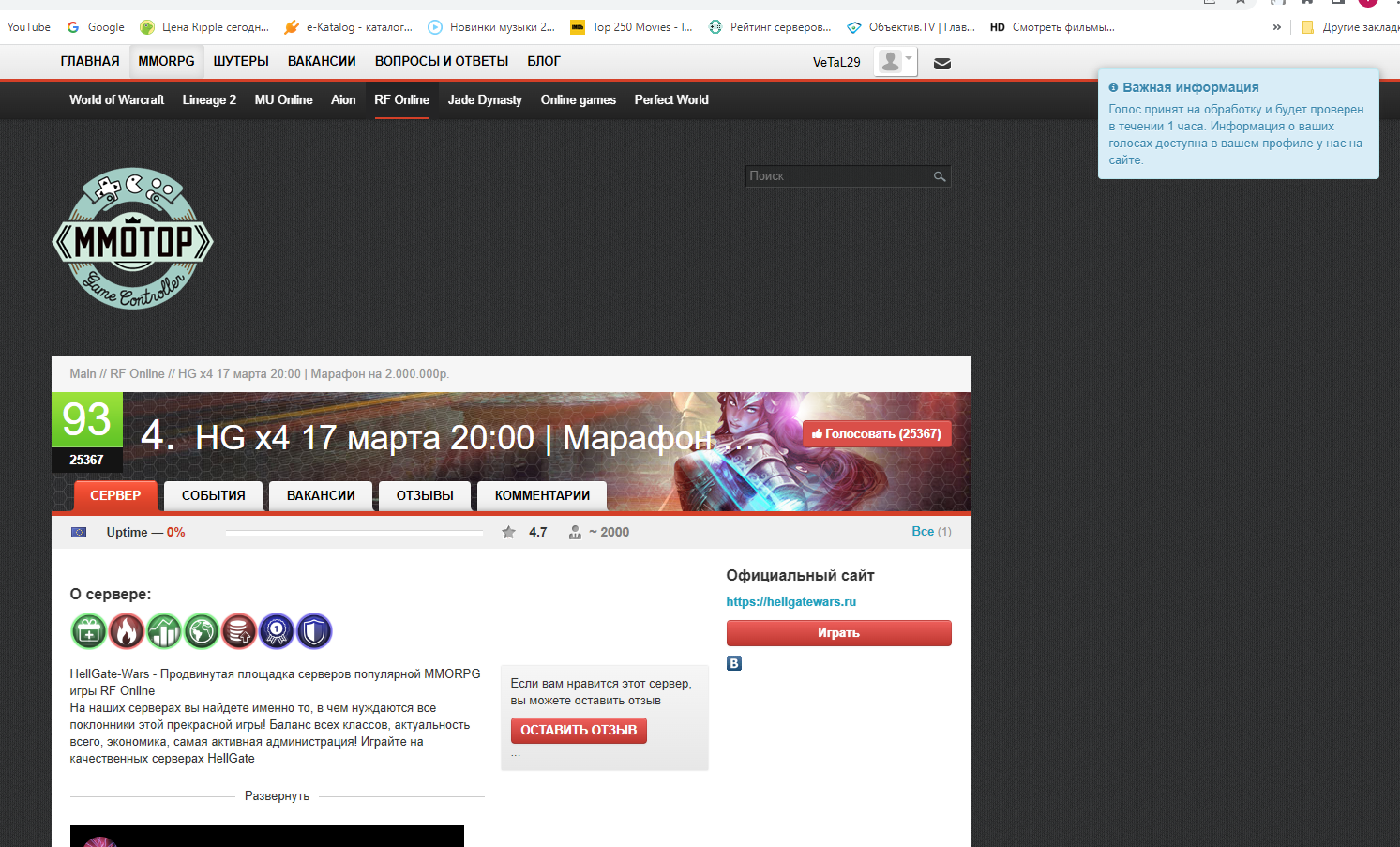Click the players icon beside ~2000

coord(575,532)
